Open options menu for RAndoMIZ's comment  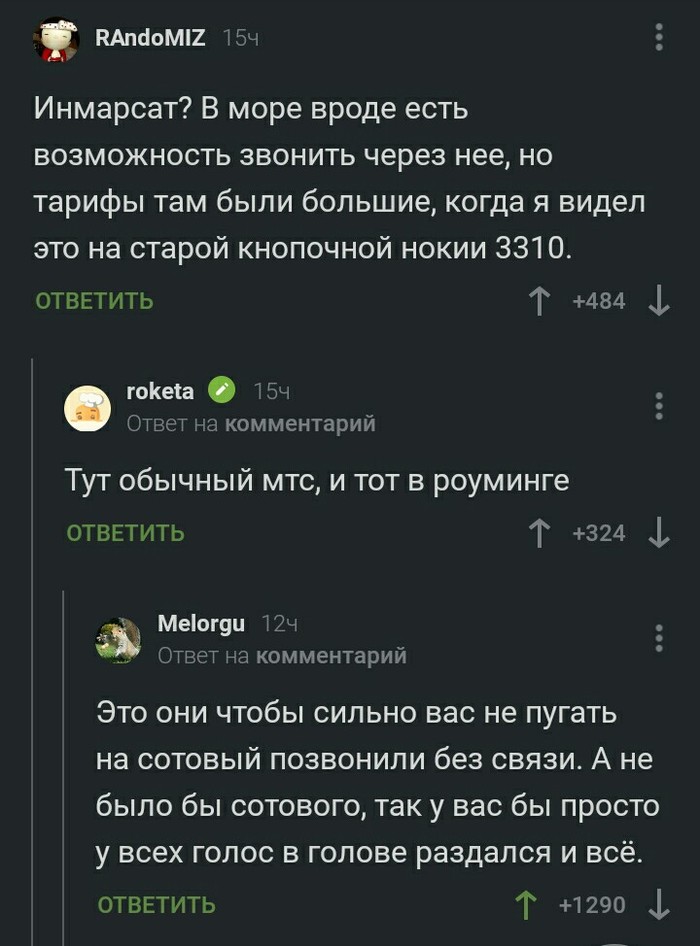point(658,36)
